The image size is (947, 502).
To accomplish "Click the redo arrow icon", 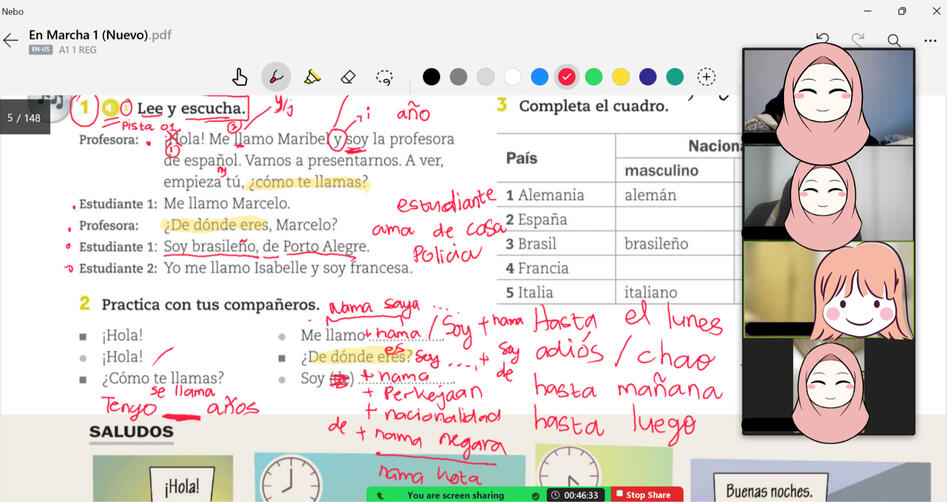I will (x=858, y=40).
